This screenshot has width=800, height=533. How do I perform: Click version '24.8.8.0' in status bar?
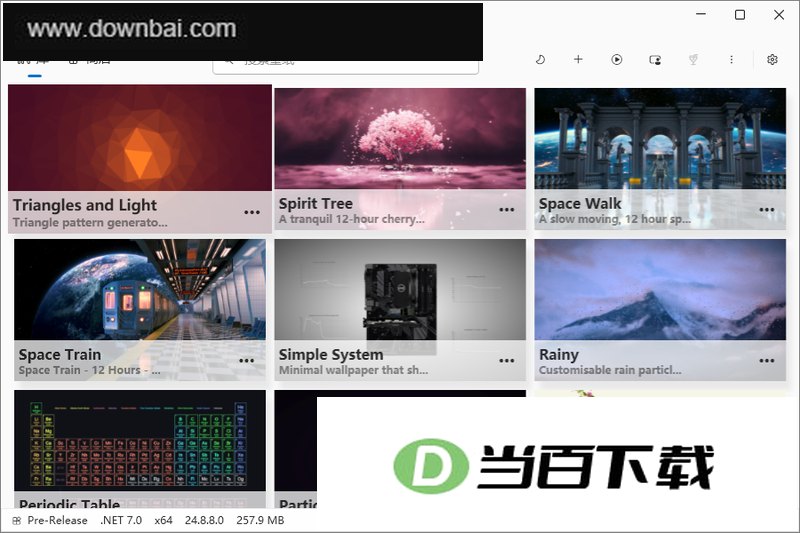click(x=204, y=521)
